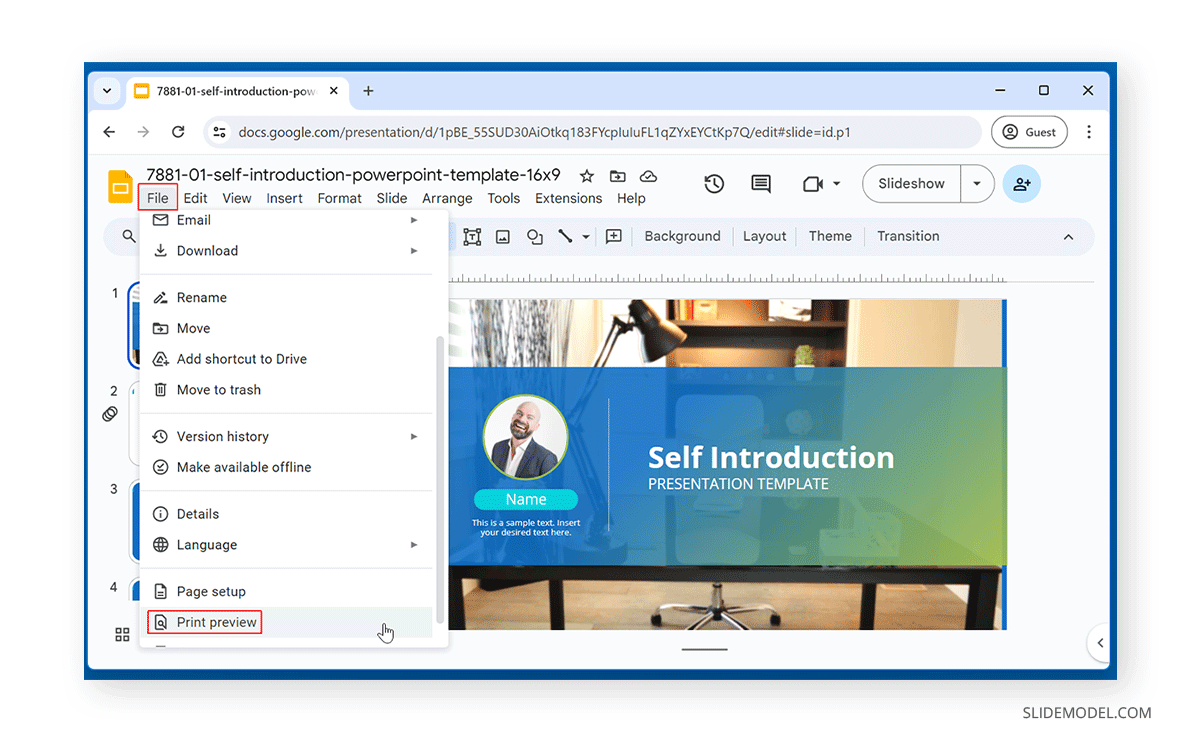Star the presentation

point(587,175)
